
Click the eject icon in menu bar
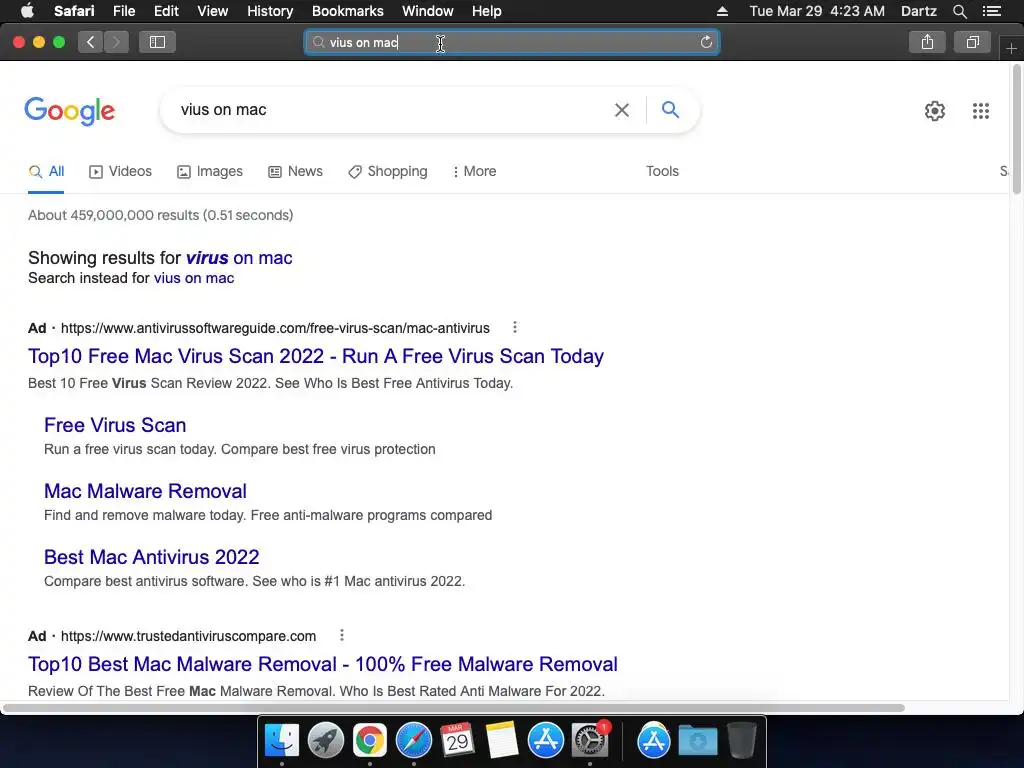coord(722,11)
